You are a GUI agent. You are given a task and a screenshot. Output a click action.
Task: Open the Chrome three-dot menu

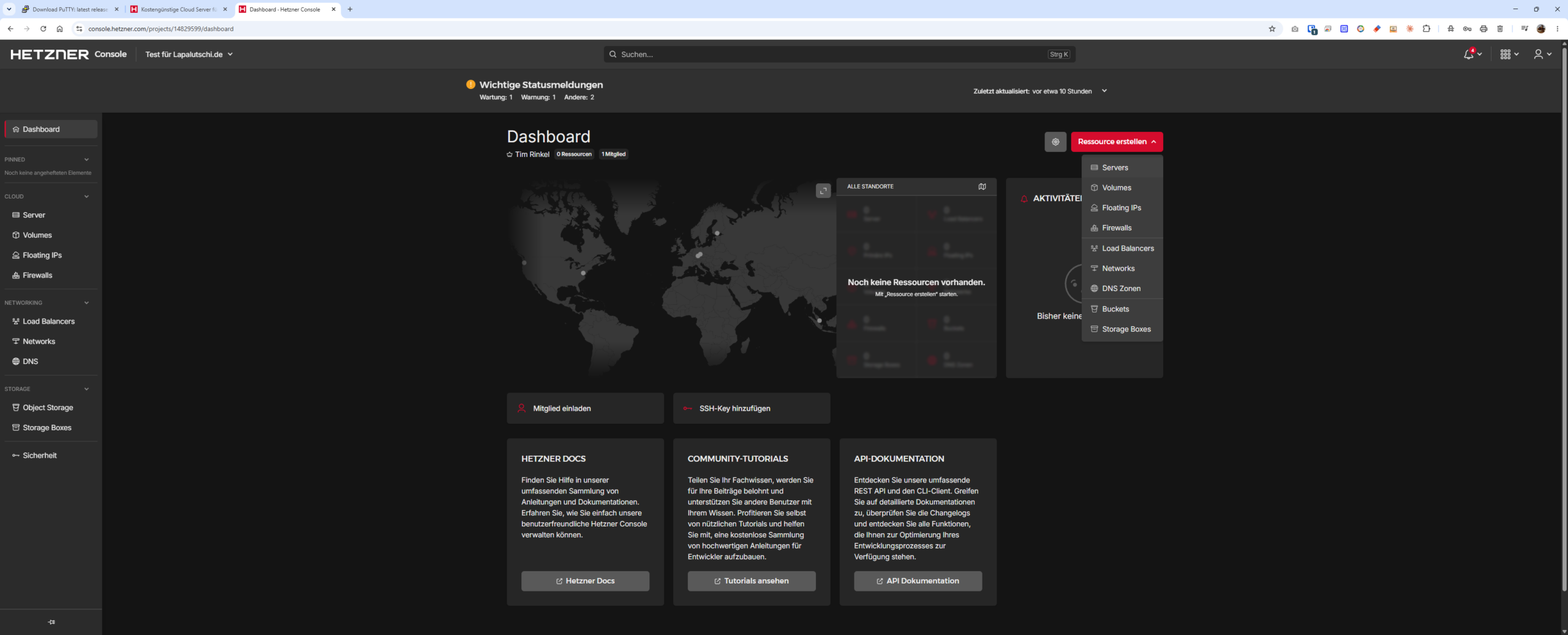tap(1557, 29)
